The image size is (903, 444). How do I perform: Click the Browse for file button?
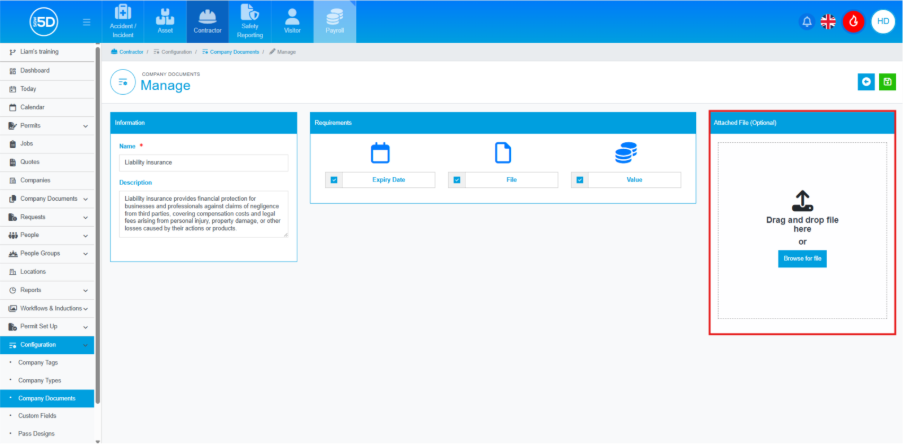(x=802, y=259)
